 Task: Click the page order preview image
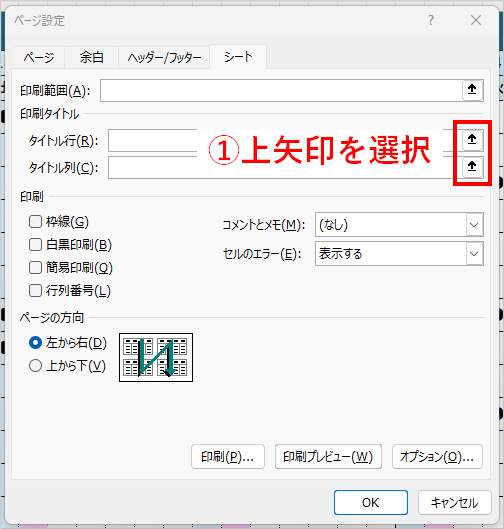(156, 357)
